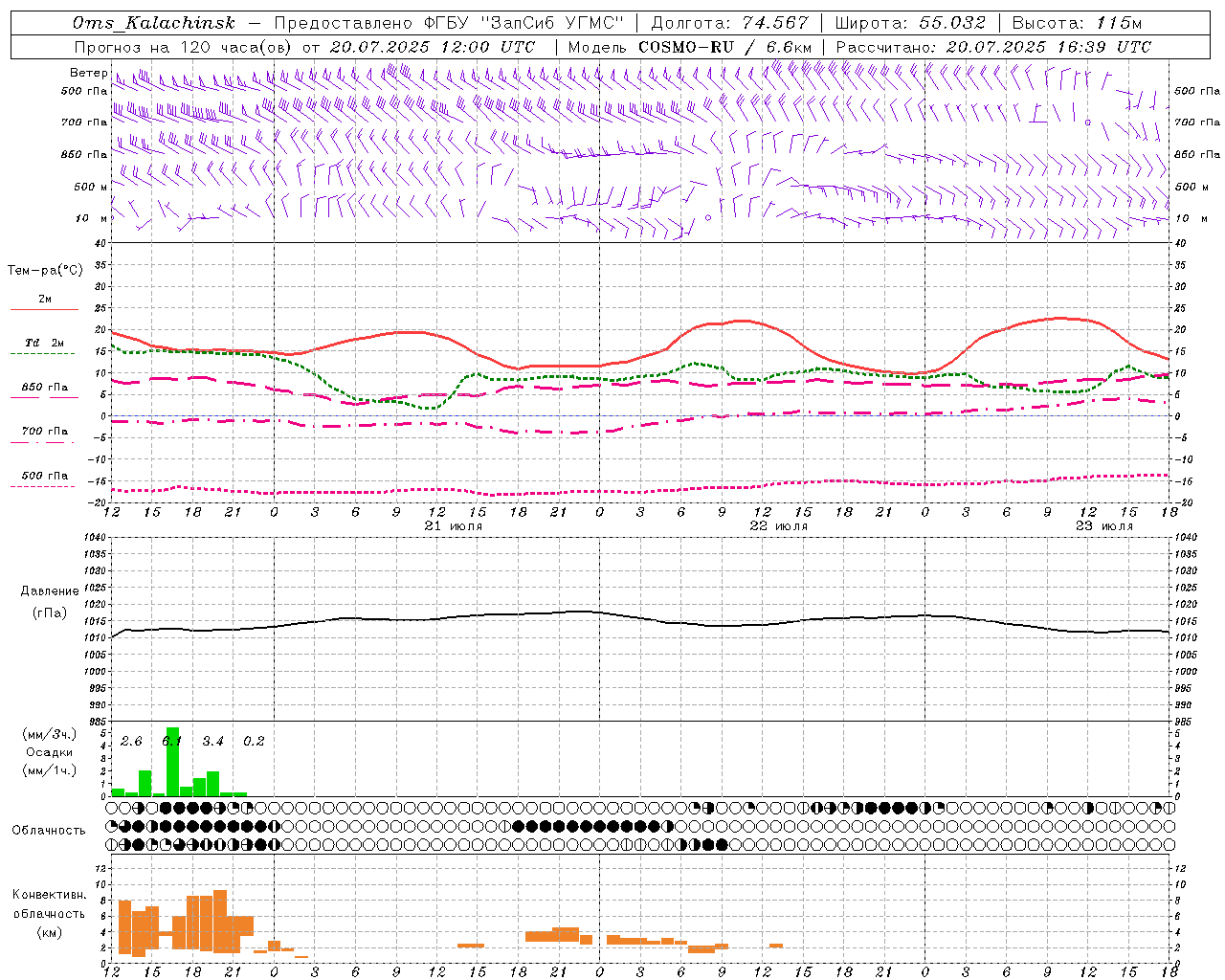Screen dimensions: 1225x980
Task: Click the station name Oms_Kalachinsk
Action: pyautogui.click(x=154, y=24)
